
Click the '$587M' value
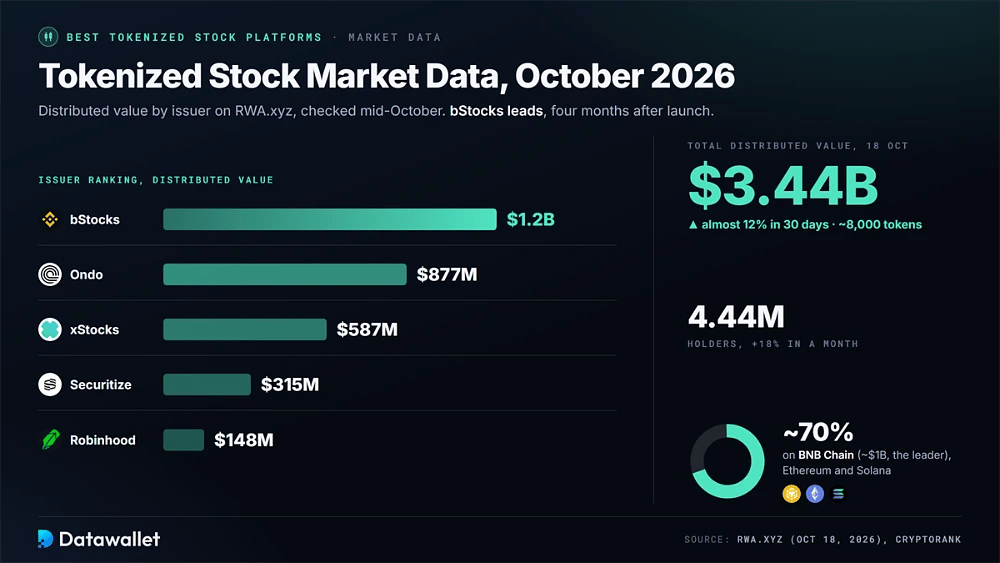point(367,330)
